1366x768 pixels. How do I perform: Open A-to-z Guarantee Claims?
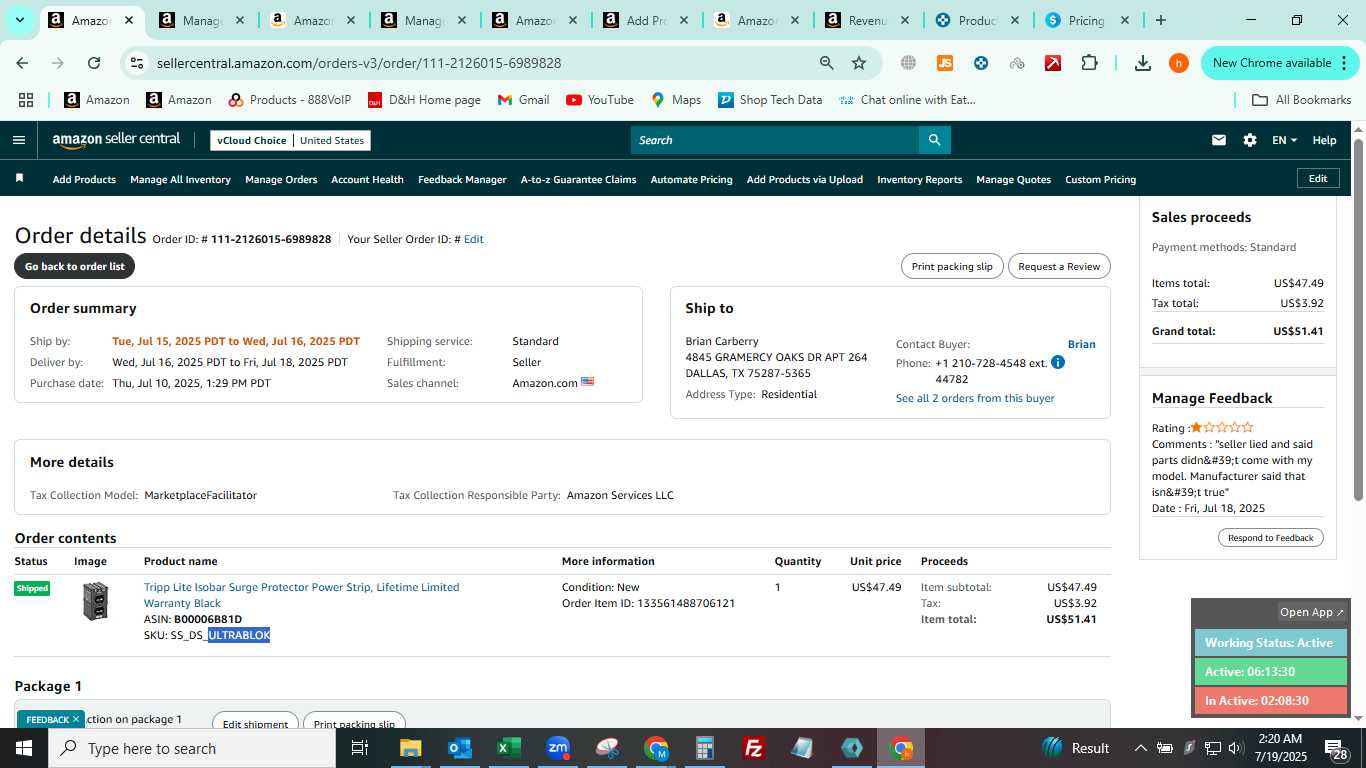(578, 179)
